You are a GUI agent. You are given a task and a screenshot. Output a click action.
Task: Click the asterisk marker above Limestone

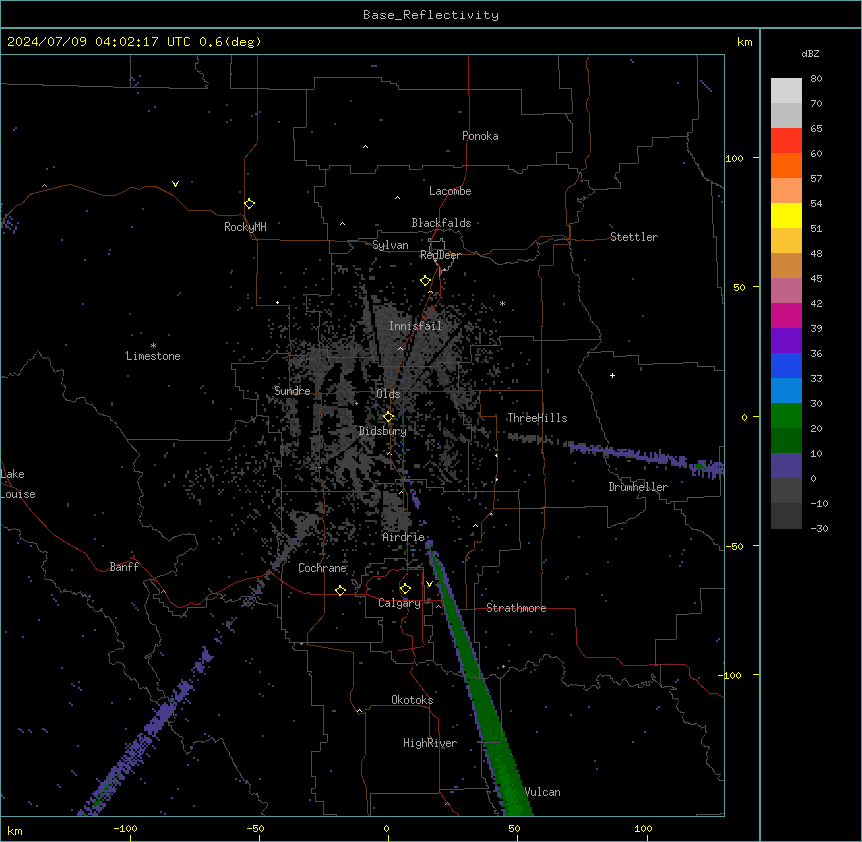[x=153, y=346]
